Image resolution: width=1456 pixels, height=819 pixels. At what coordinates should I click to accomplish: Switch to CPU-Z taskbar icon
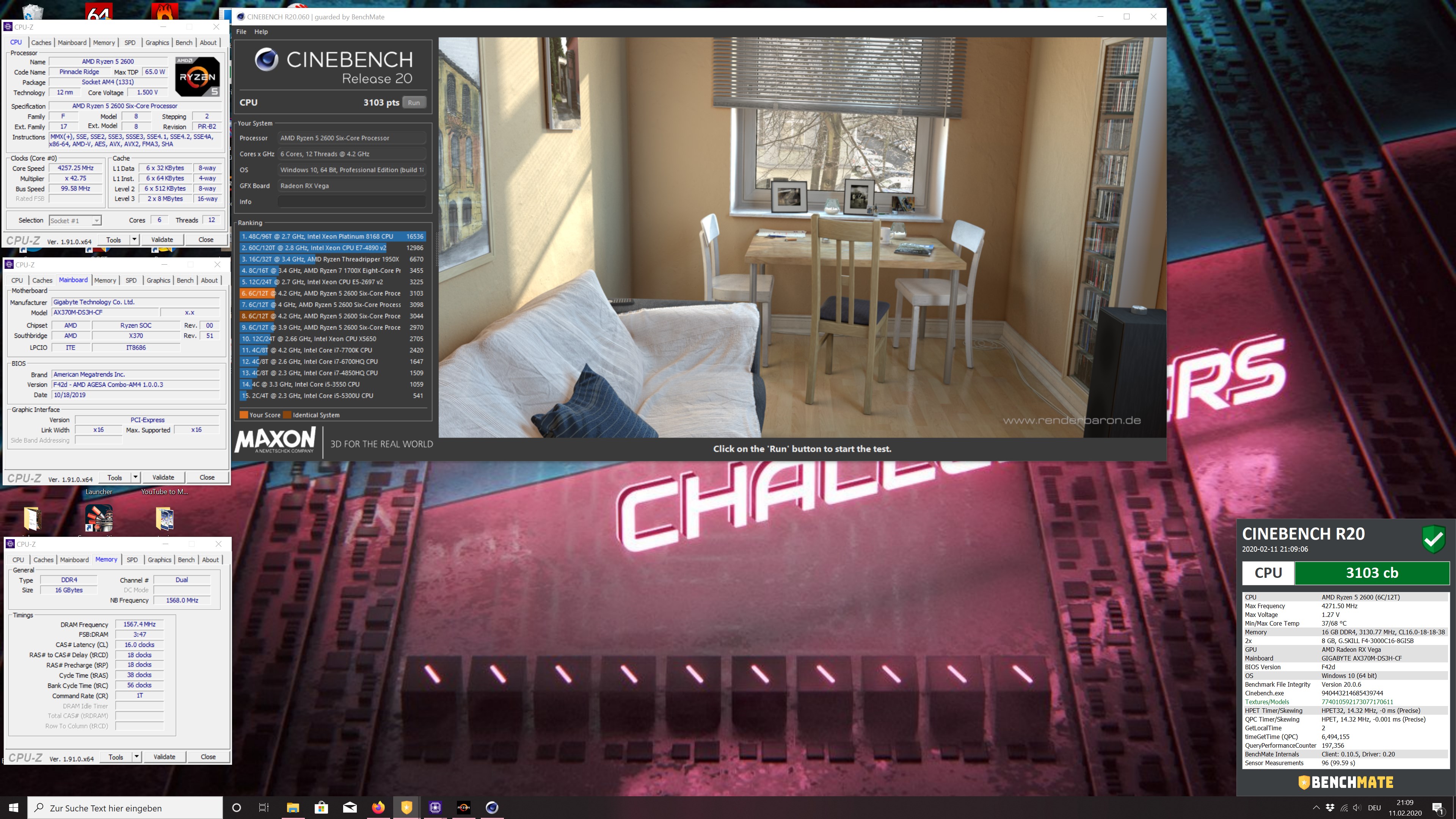[435, 807]
